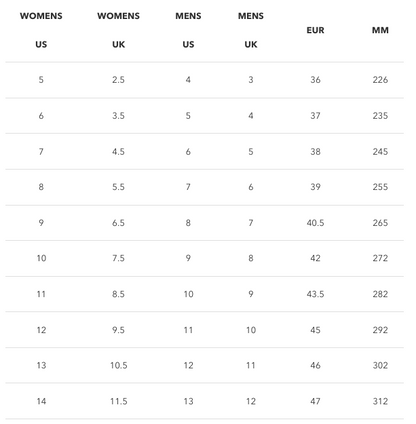Select EUR size 38 cell
The height and width of the screenshot is (424, 416).
tap(315, 152)
